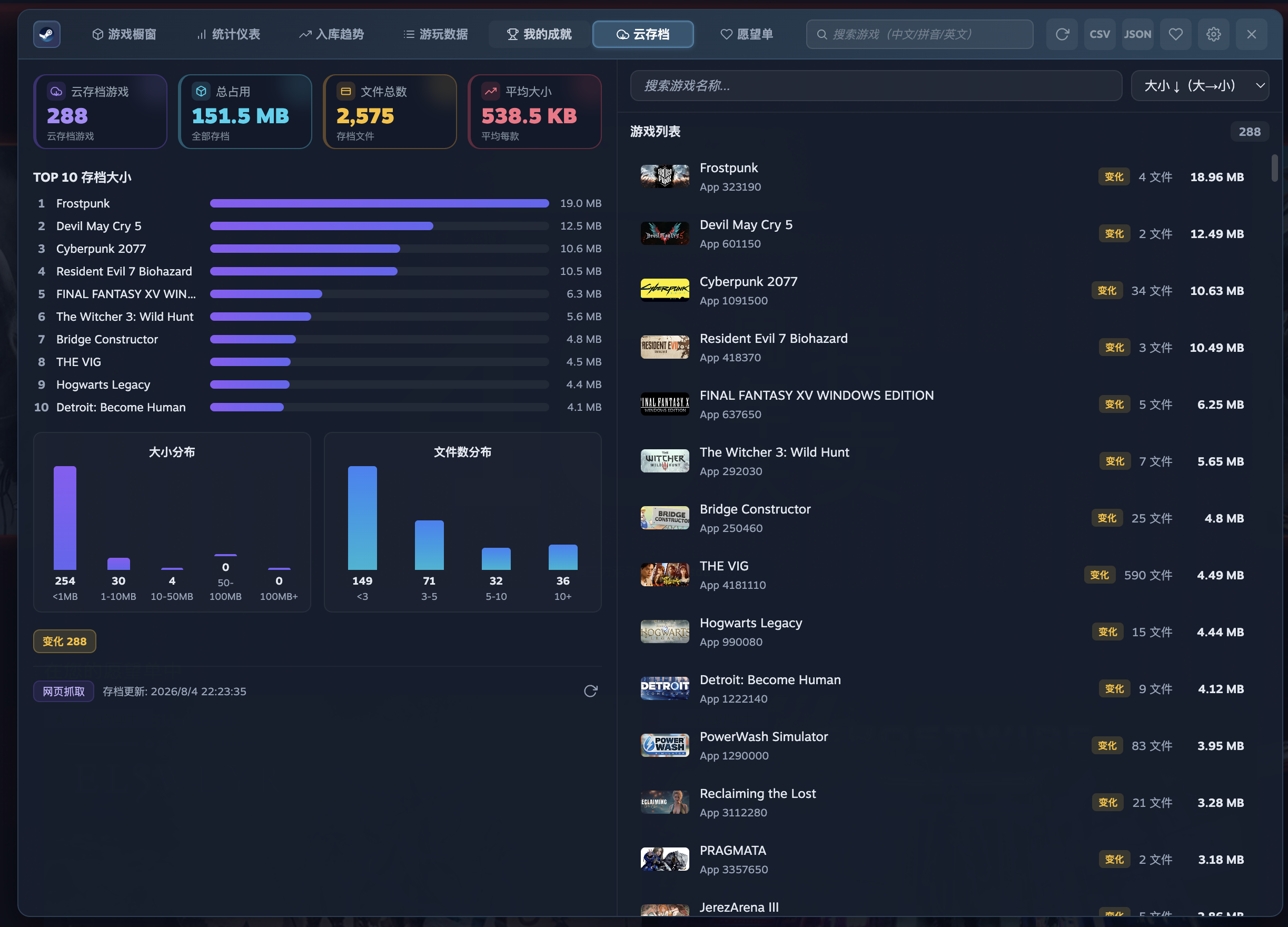Switch to the 游玩数据 tab
The width and height of the screenshot is (1288, 927).
(435, 34)
